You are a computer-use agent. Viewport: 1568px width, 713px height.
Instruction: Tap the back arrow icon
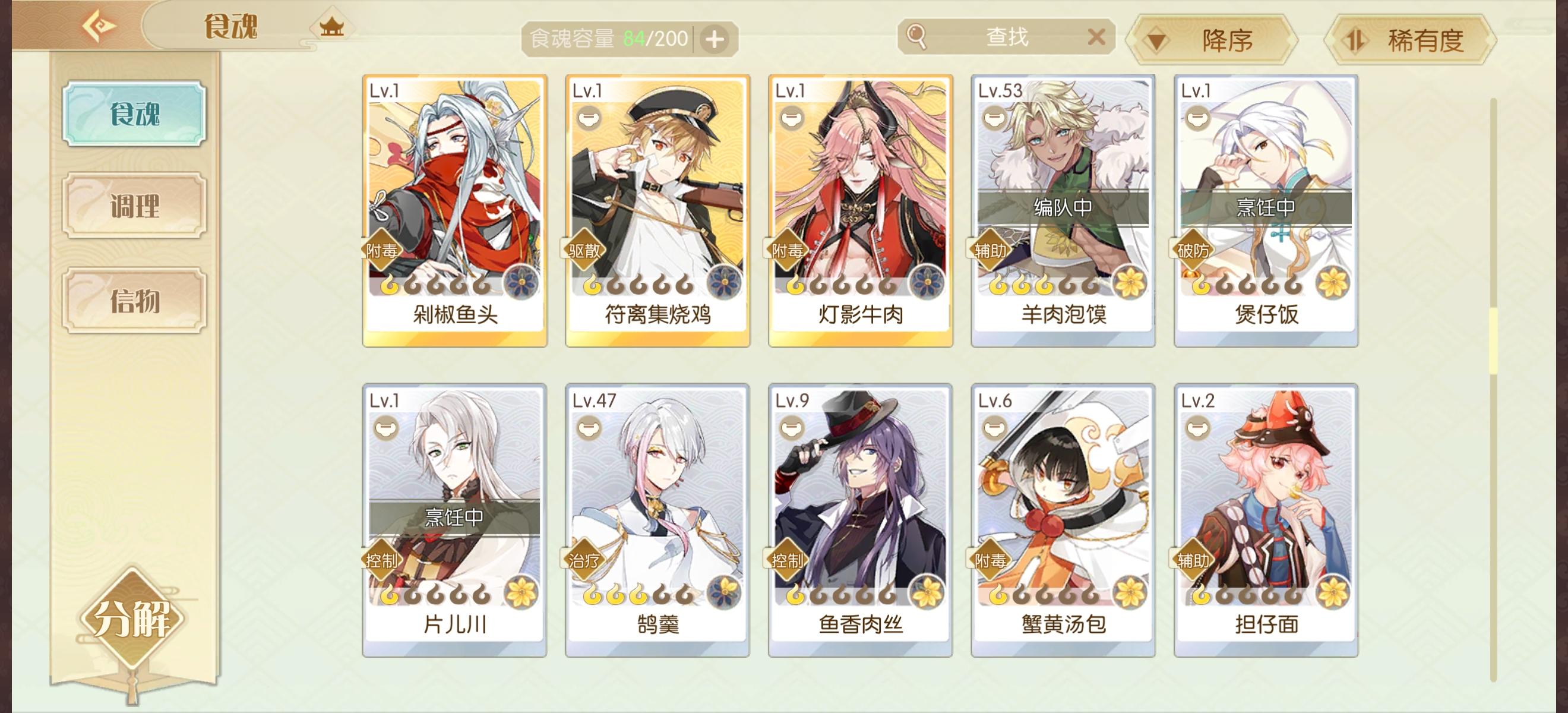tap(99, 26)
